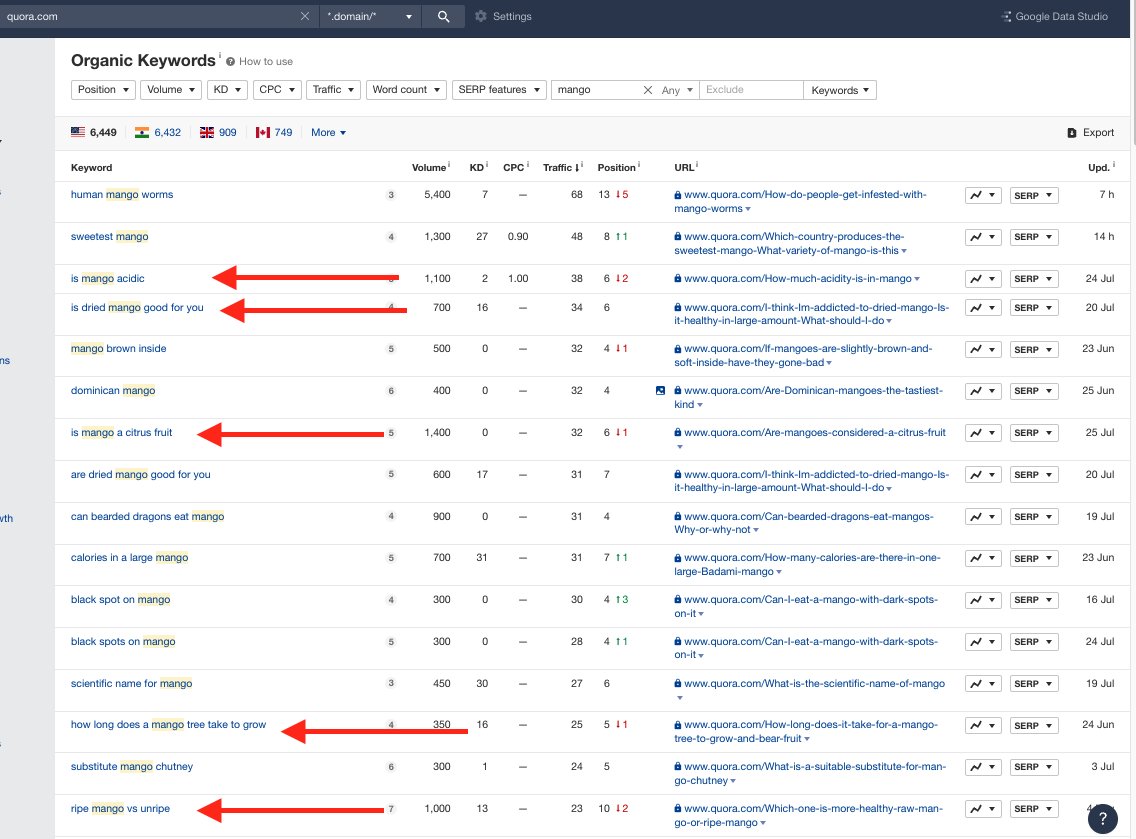The image size is (1136, 839).
Task: Open trend chart for calories in a large mango
Action: 983,559
